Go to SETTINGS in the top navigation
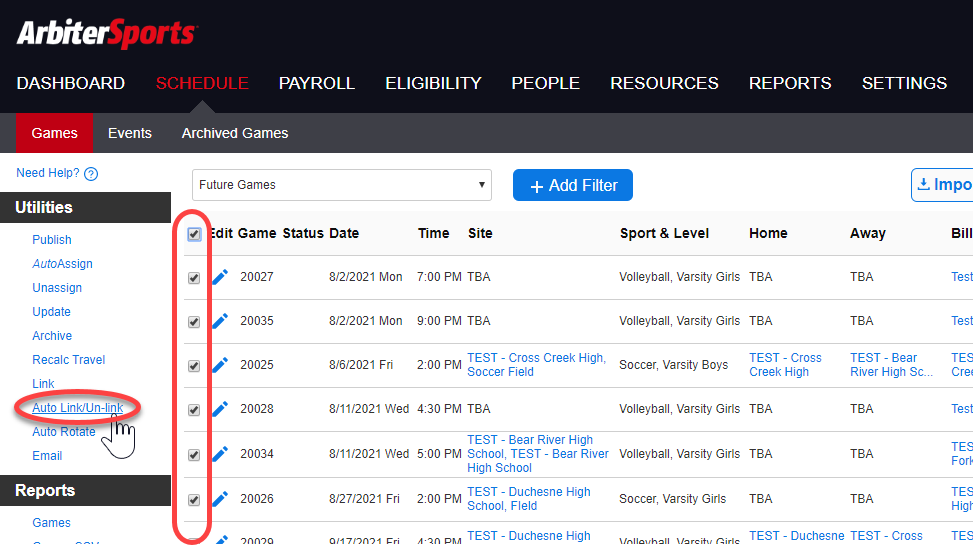The image size is (973, 545). click(904, 83)
